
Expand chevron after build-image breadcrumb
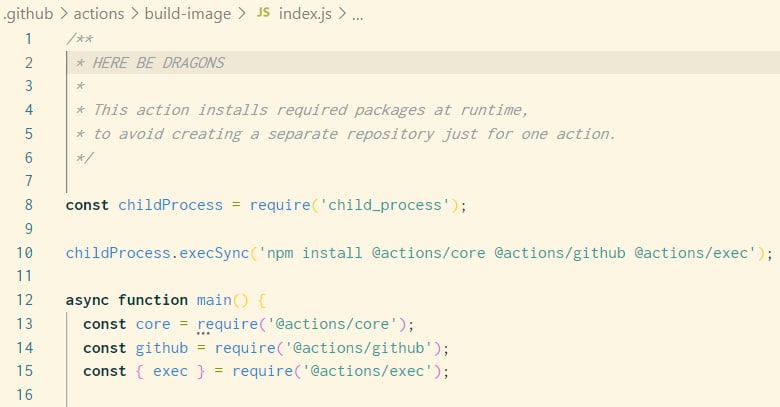click(241, 14)
